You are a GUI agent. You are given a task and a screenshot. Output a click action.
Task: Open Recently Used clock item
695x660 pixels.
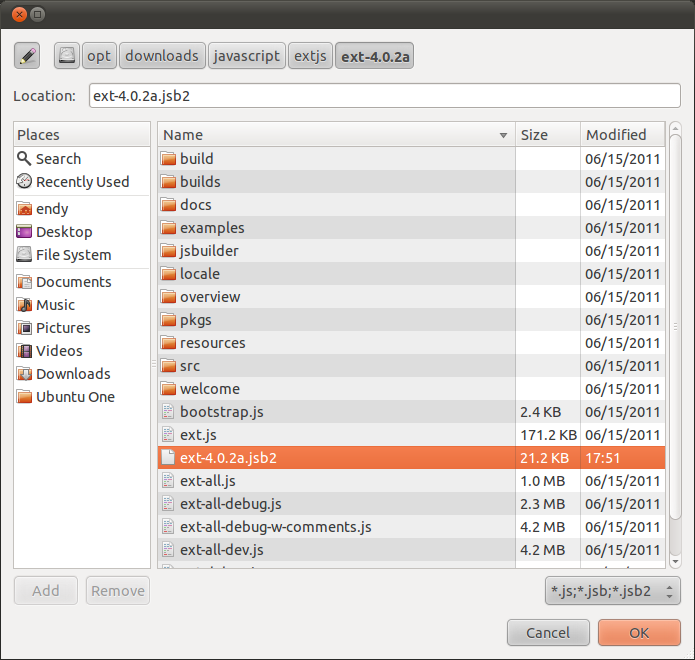click(x=25, y=182)
